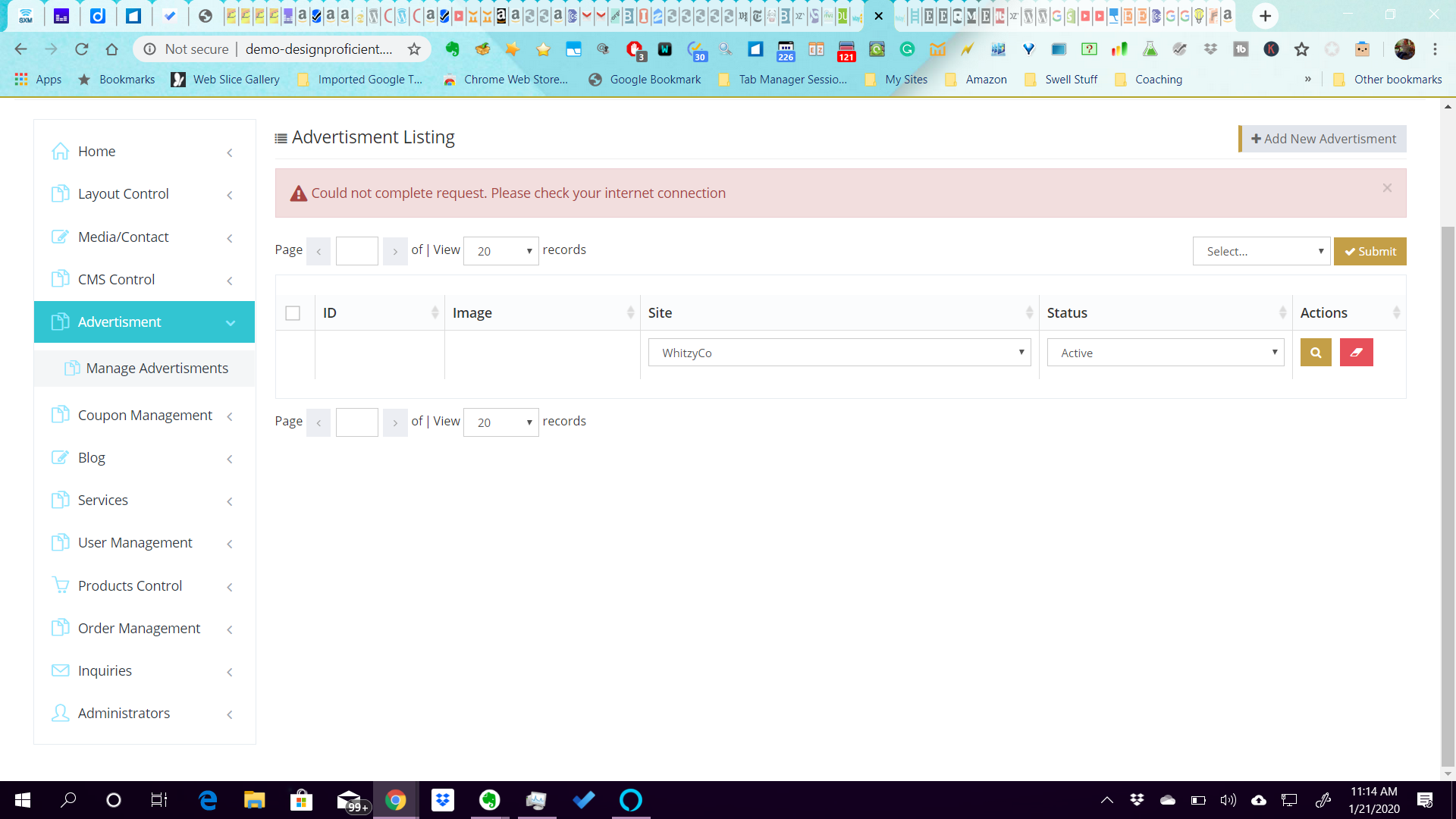
Task: Reload the page with refresh icon
Action: (x=81, y=49)
